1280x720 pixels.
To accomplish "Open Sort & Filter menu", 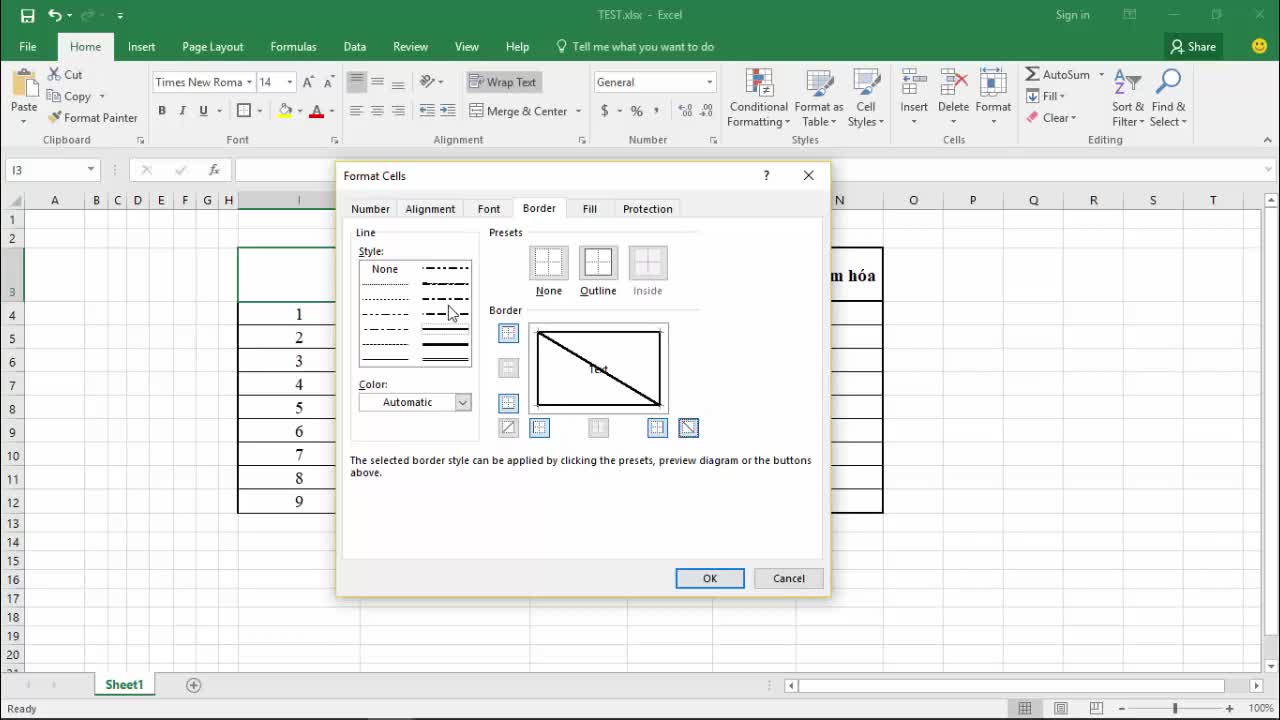I will click(1128, 98).
